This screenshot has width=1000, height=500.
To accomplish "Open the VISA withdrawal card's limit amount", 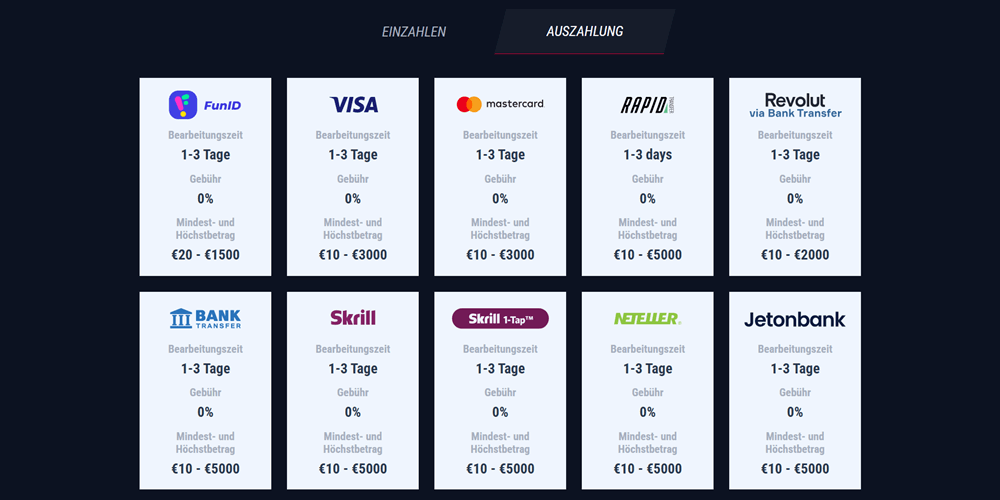I will (x=353, y=255).
